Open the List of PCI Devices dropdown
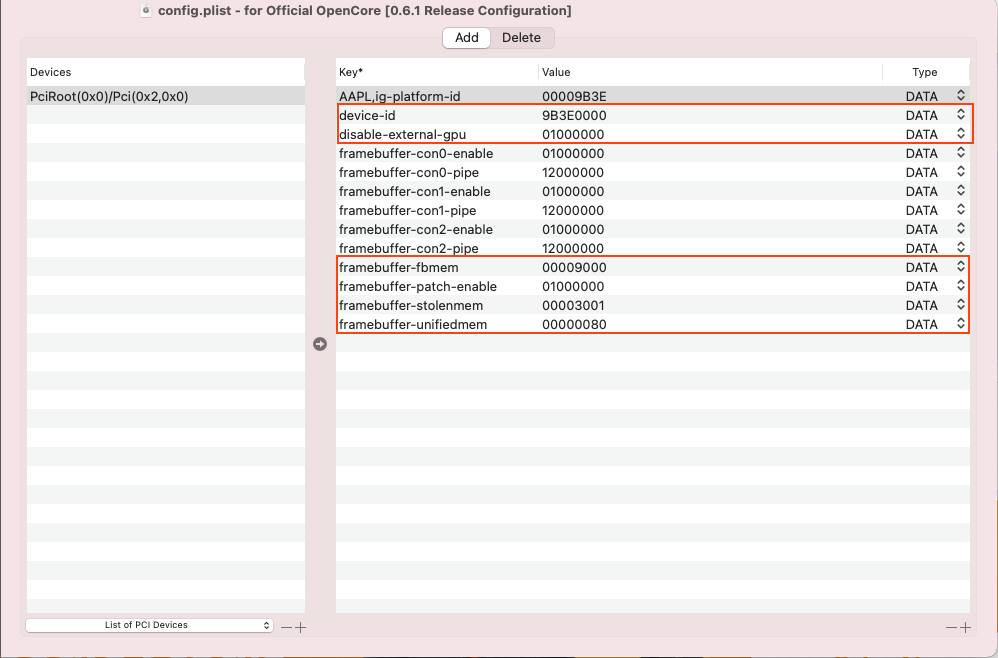This screenshot has width=998, height=658. [149, 625]
